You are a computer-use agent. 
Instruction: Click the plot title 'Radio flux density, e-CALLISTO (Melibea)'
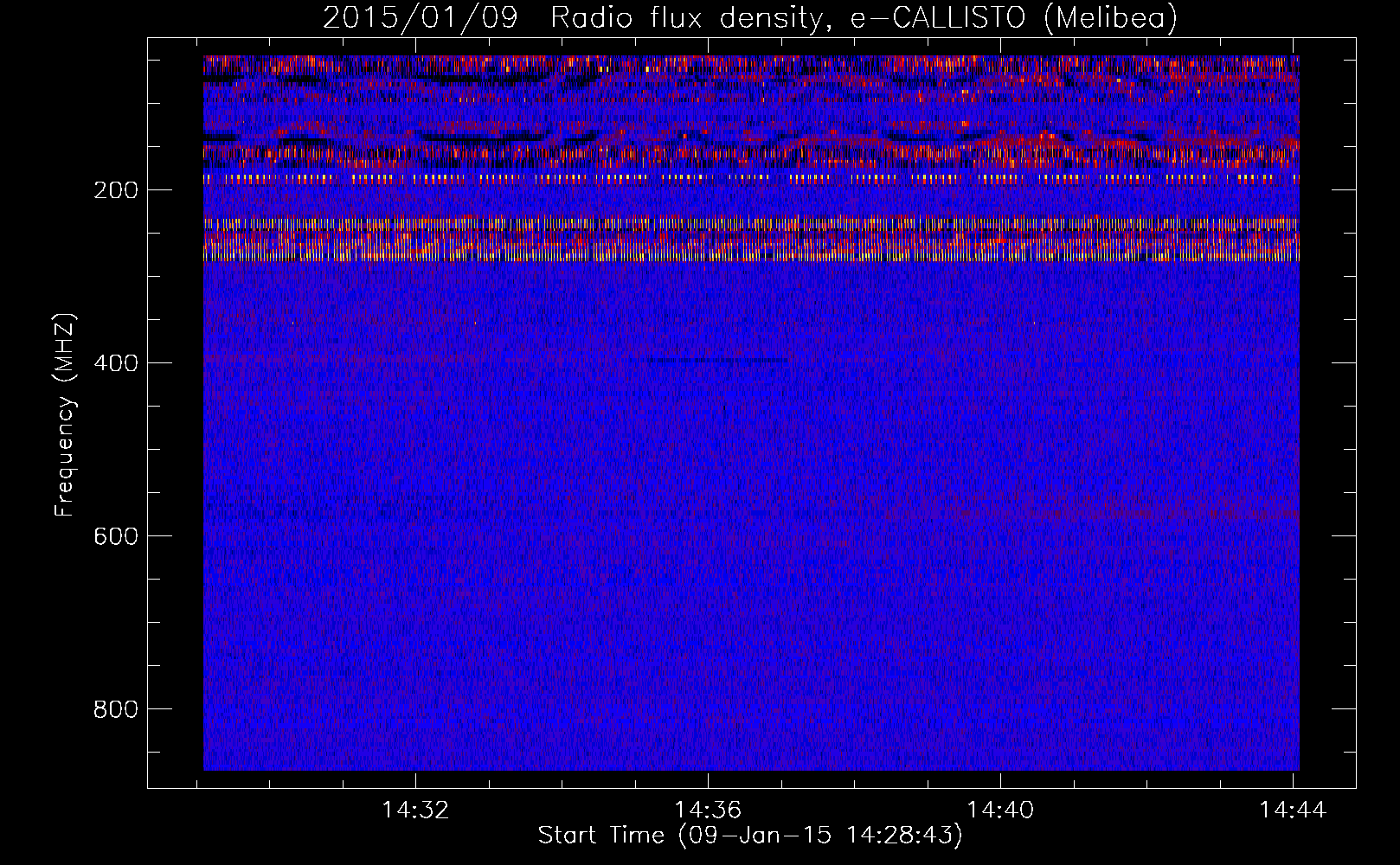click(x=864, y=18)
